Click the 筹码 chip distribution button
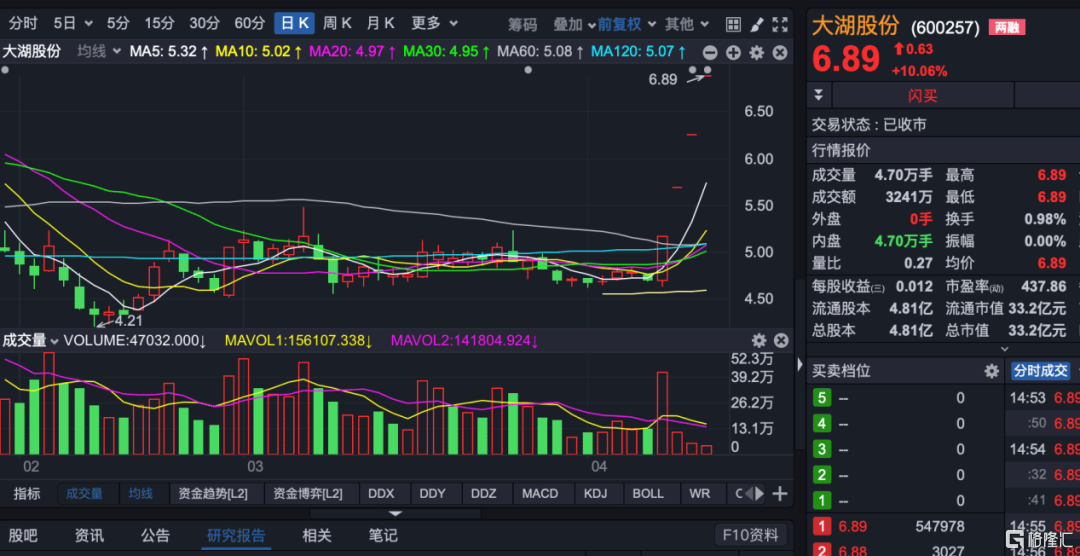The height and width of the screenshot is (556, 1080). tap(523, 25)
